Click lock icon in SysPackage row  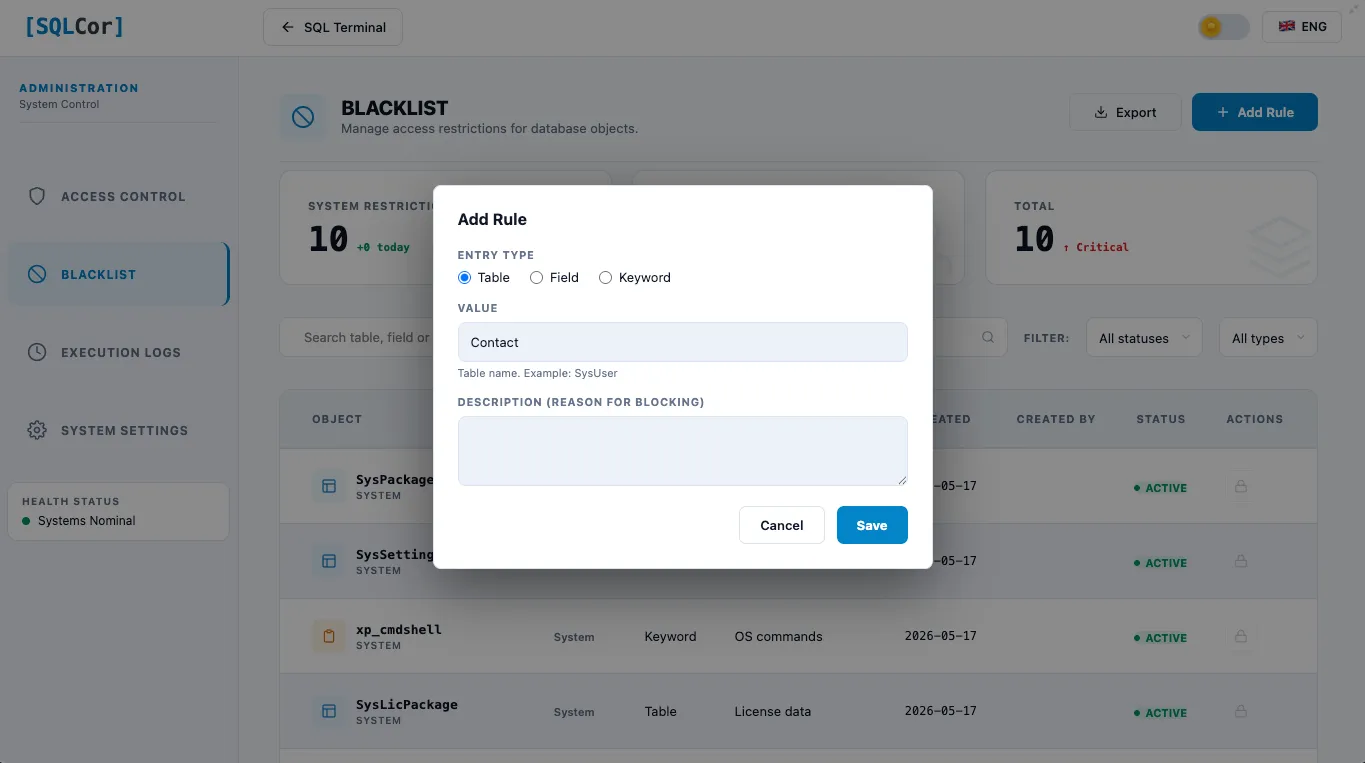[x=1241, y=487]
